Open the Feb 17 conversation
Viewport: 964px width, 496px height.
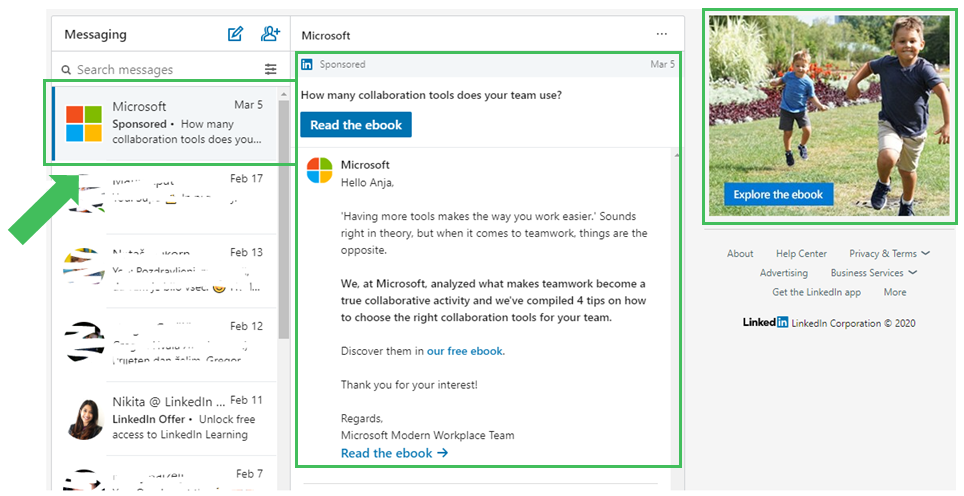[x=165, y=197]
